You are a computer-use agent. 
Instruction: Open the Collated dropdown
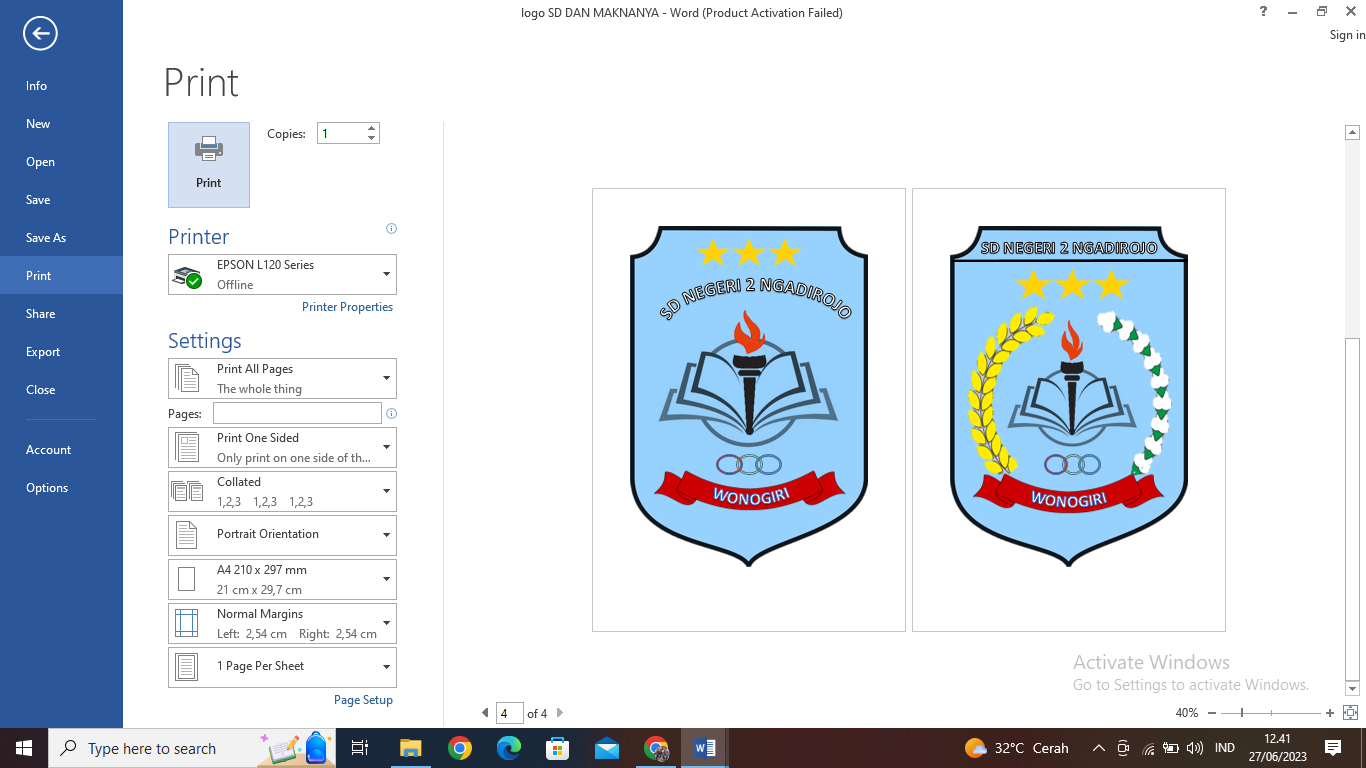pos(282,491)
